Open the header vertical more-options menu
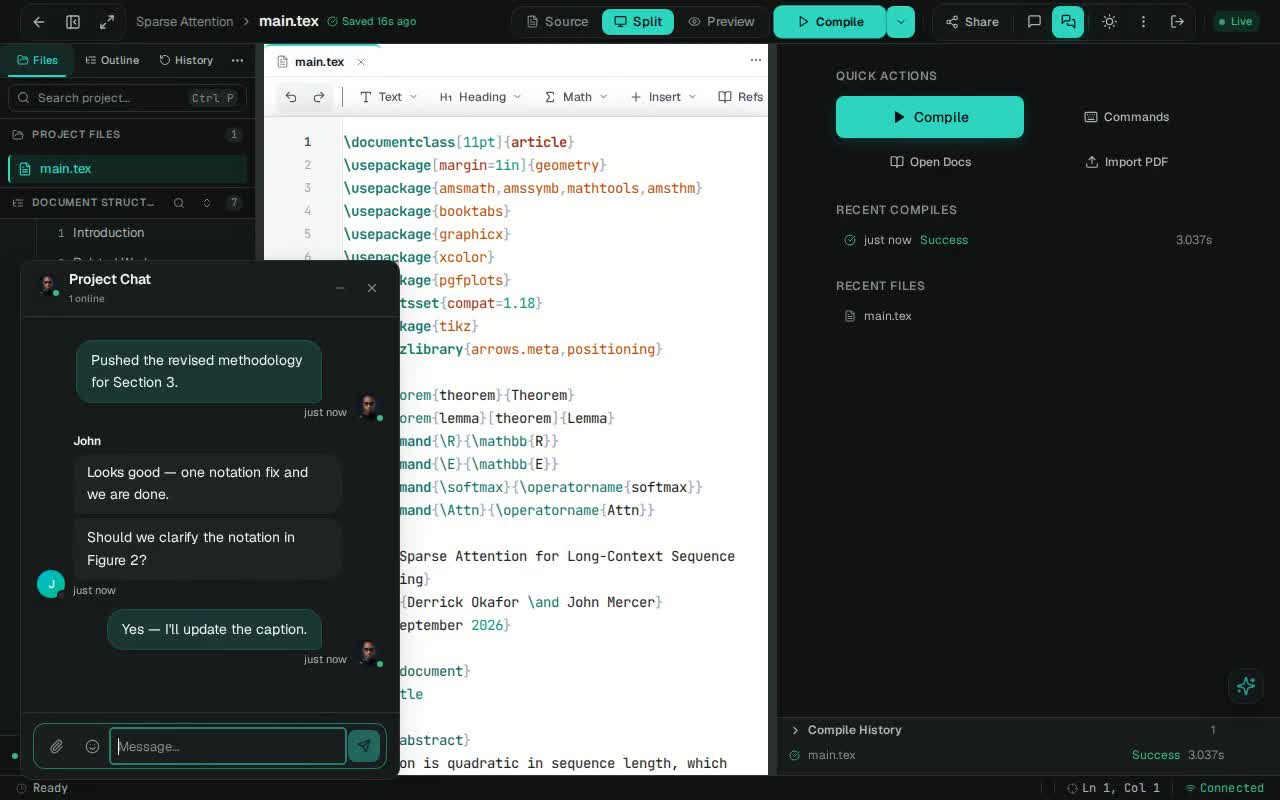This screenshot has height=800, width=1280. [1143, 21]
